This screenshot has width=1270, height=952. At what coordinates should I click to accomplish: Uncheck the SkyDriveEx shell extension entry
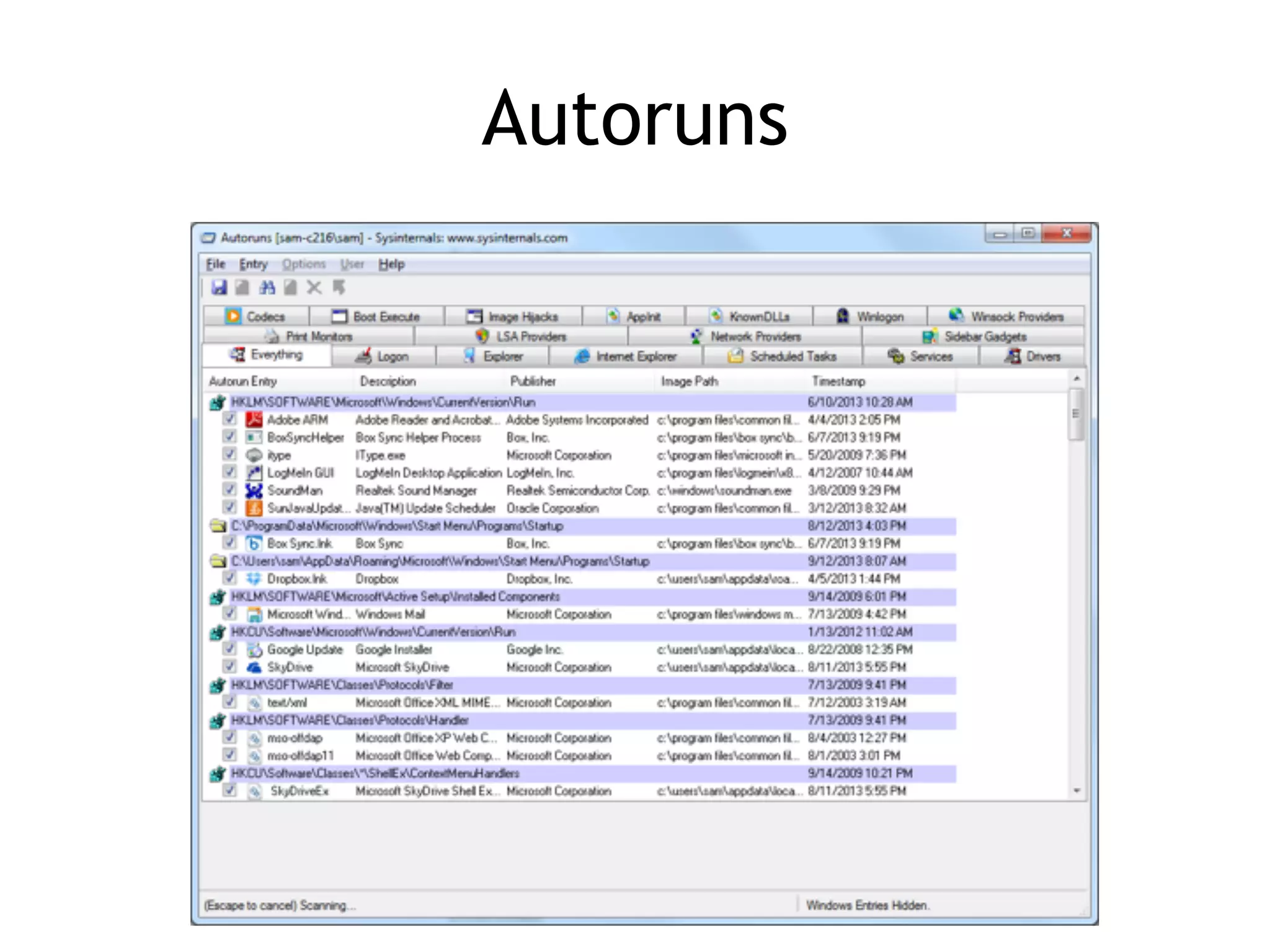(x=230, y=790)
